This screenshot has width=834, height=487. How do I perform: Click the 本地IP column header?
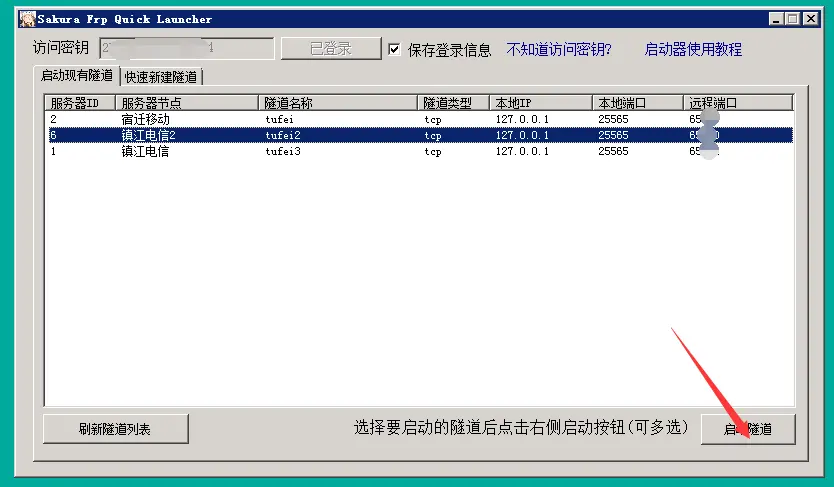(540, 103)
